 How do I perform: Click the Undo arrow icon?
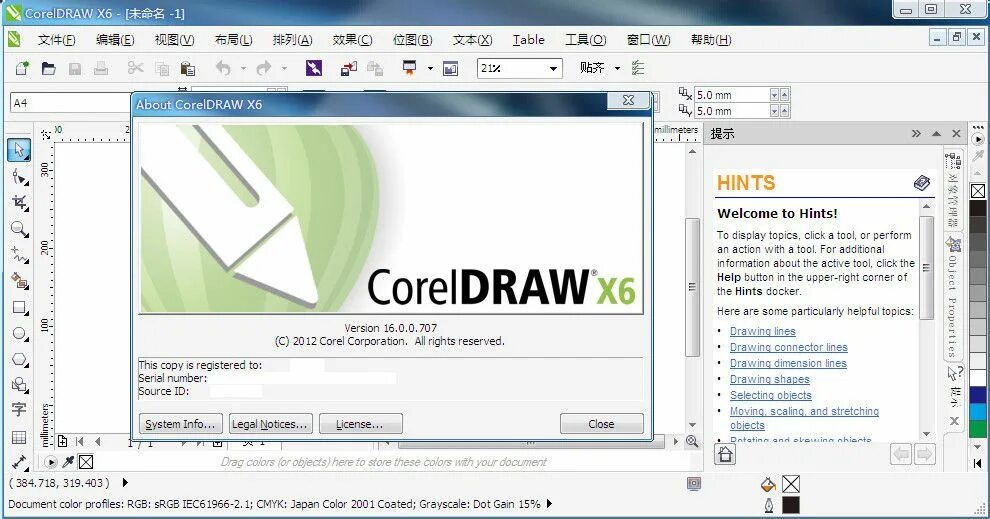(223, 68)
